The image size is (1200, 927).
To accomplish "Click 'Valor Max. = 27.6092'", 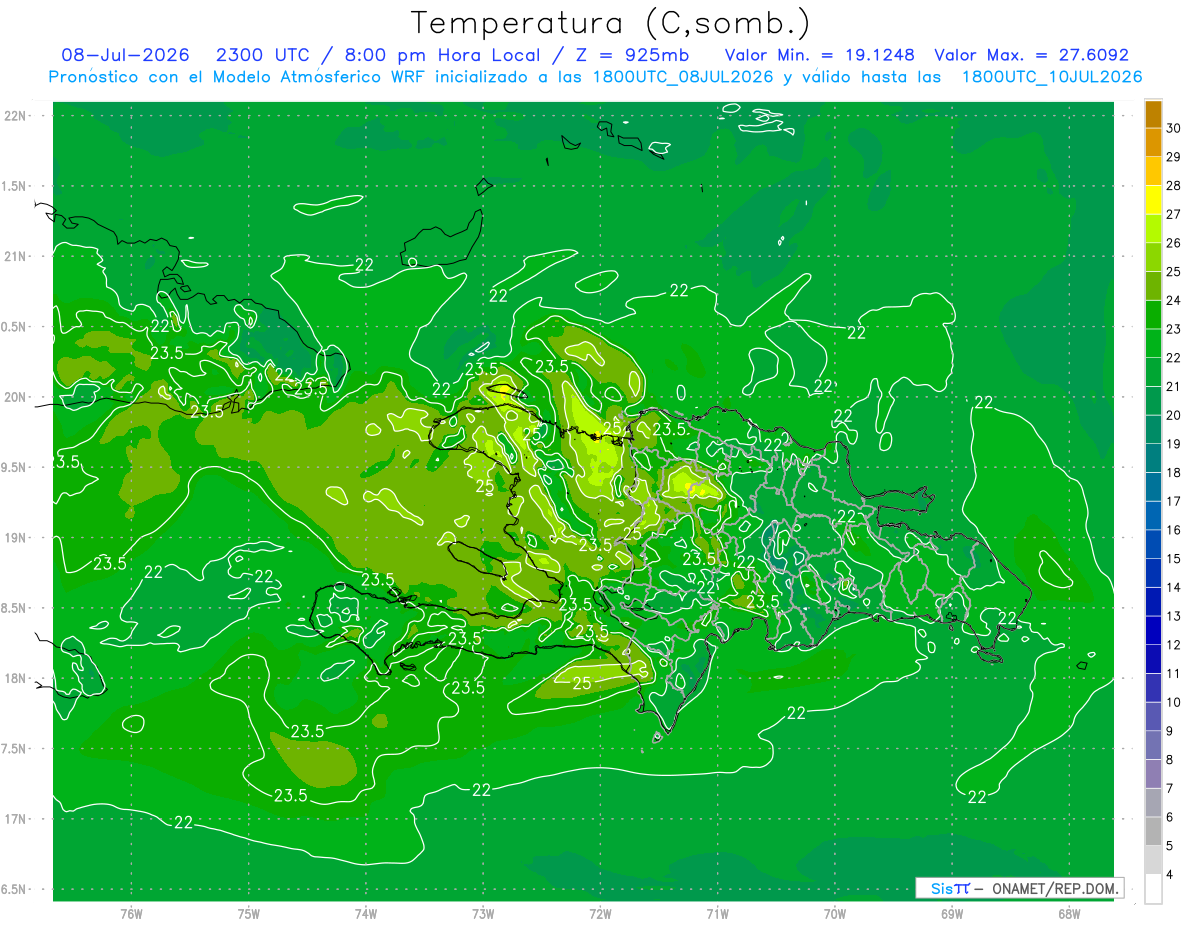I will [x=1032, y=55].
